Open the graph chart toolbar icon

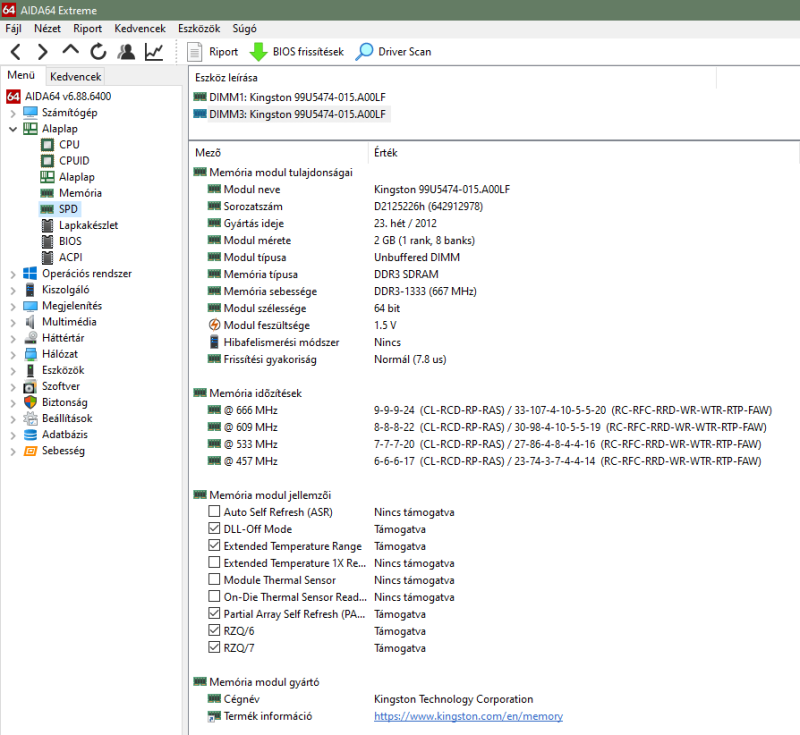(x=154, y=52)
